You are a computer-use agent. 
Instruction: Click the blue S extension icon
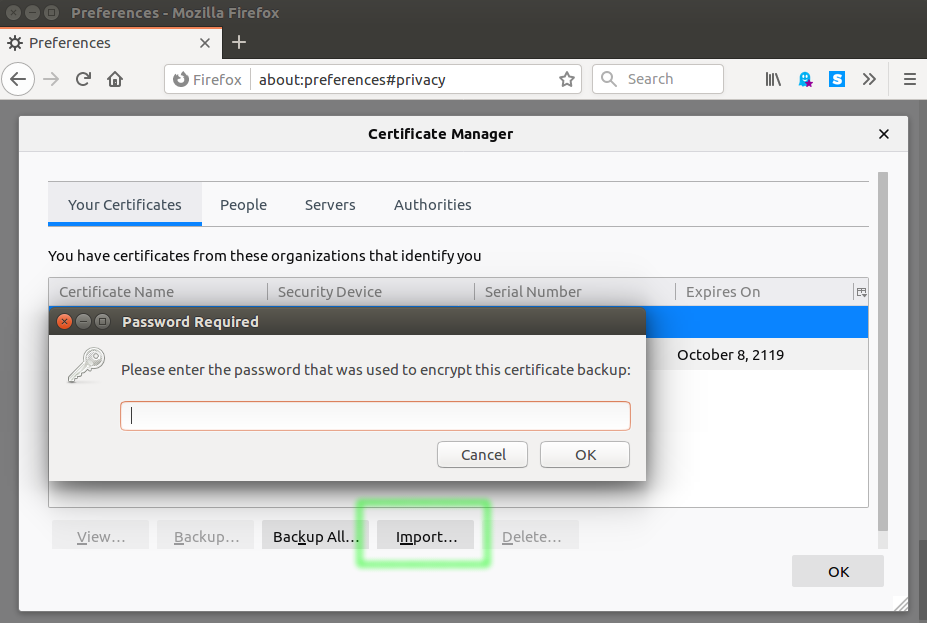click(x=836, y=79)
